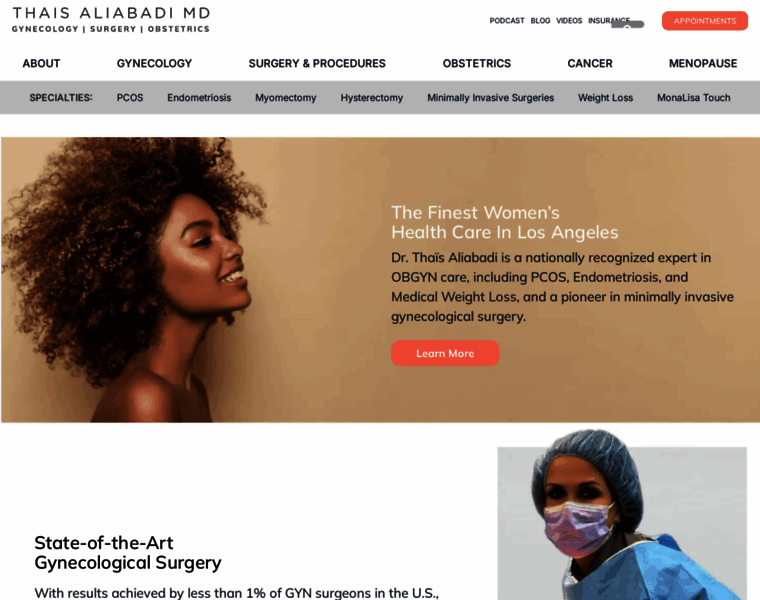Viewport: 760px width, 600px height.
Task: Open the Podcast link
Action: 507,20
